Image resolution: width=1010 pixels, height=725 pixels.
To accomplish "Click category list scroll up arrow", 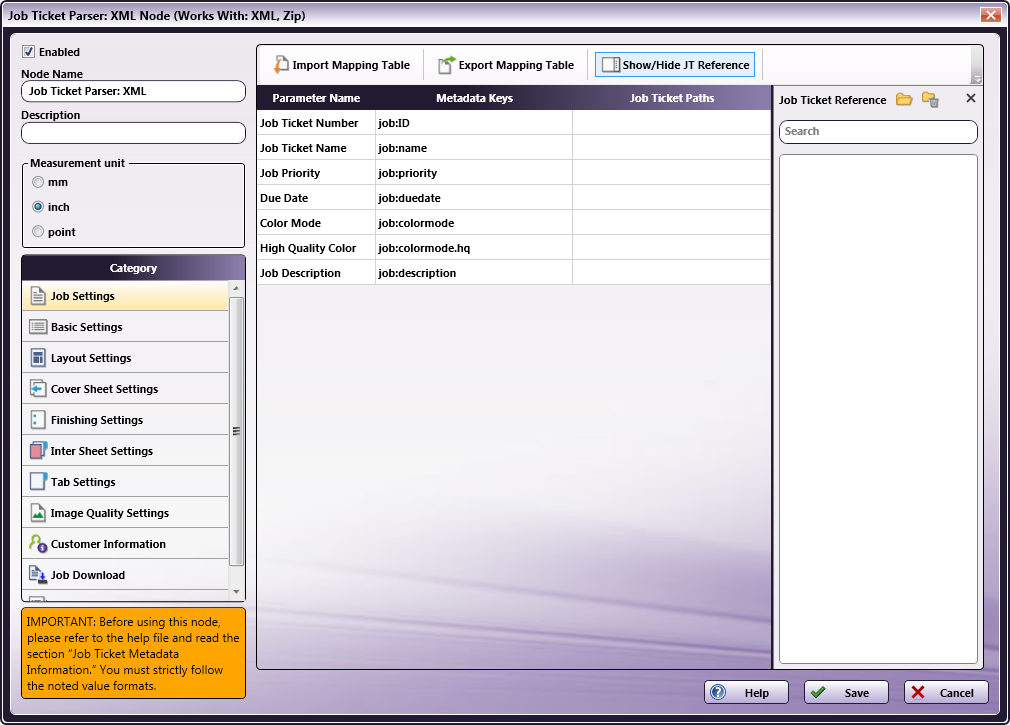I will 236,288.
